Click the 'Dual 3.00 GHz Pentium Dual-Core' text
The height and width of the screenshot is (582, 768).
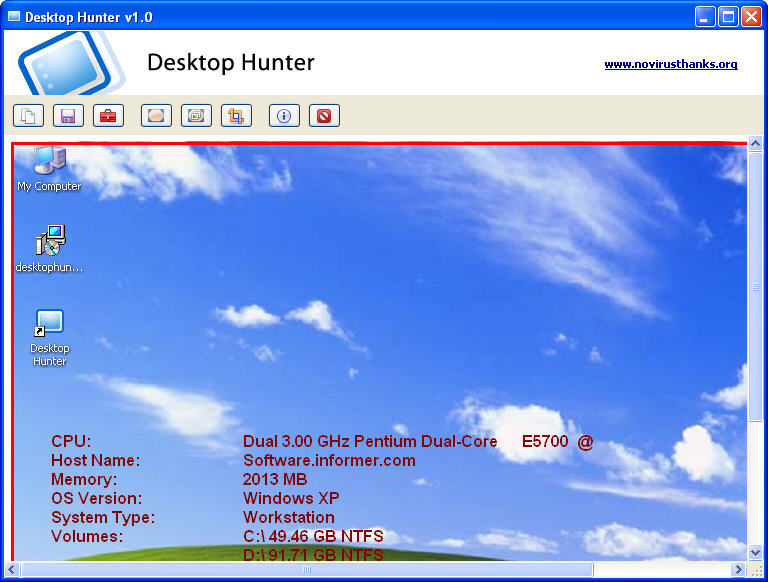tap(370, 441)
